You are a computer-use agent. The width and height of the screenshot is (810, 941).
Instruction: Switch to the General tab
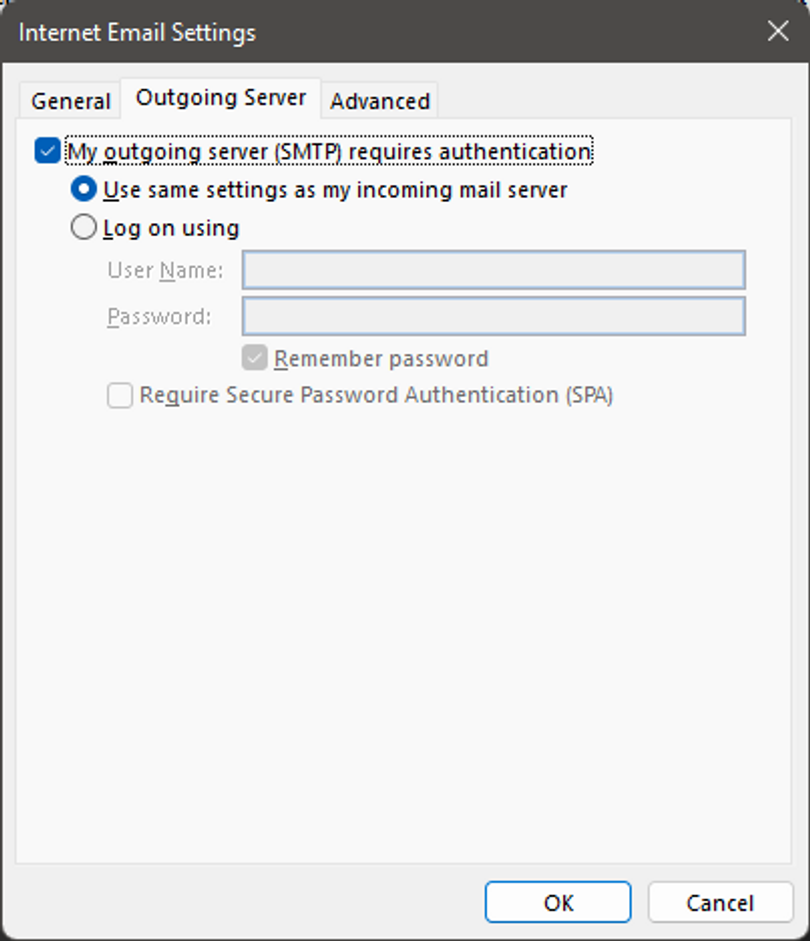(70, 101)
